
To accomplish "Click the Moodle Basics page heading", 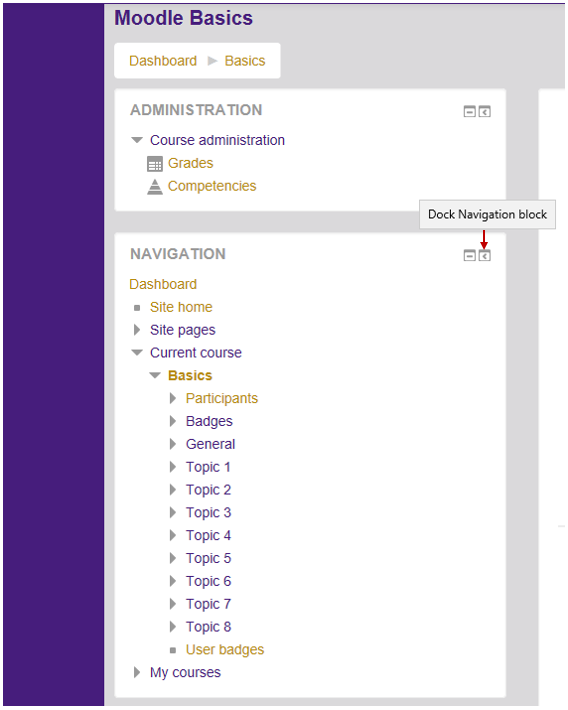I will (183, 19).
